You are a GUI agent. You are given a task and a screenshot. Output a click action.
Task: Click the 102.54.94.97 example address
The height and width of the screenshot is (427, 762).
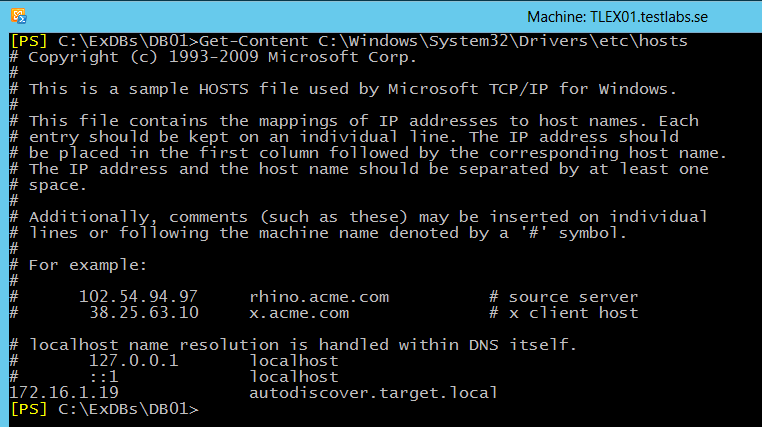click(x=139, y=296)
